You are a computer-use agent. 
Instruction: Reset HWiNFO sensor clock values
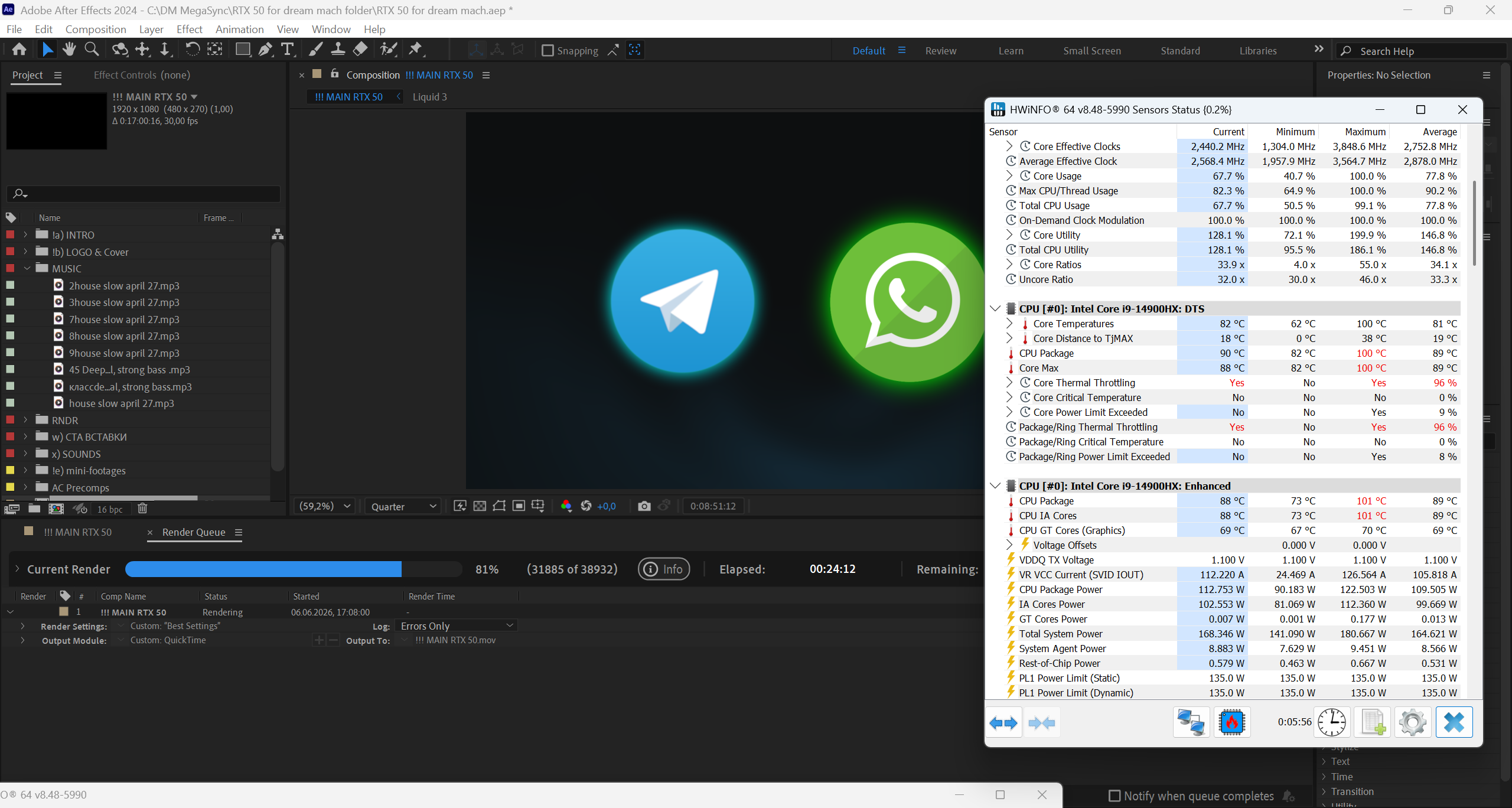[x=1332, y=722]
